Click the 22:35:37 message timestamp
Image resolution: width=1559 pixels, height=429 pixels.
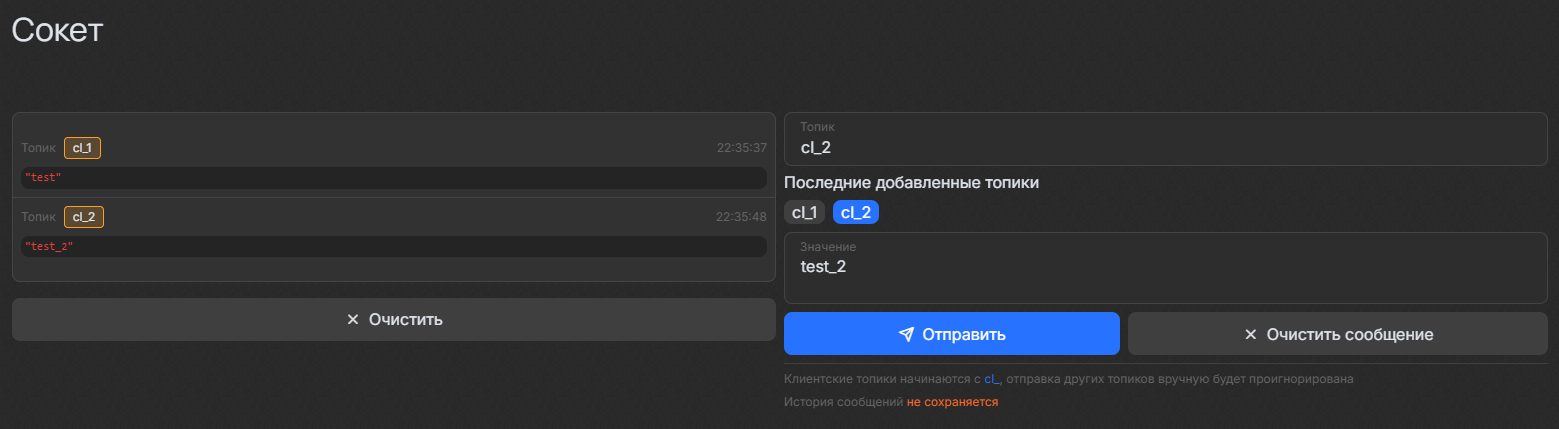[741, 148]
